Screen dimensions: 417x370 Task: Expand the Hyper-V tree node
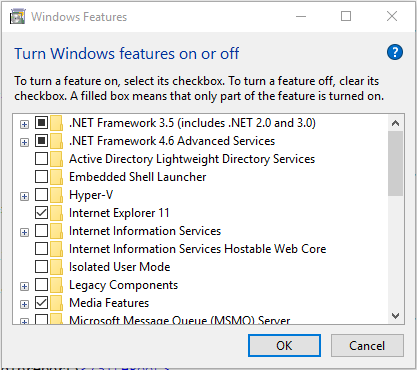point(24,197)
